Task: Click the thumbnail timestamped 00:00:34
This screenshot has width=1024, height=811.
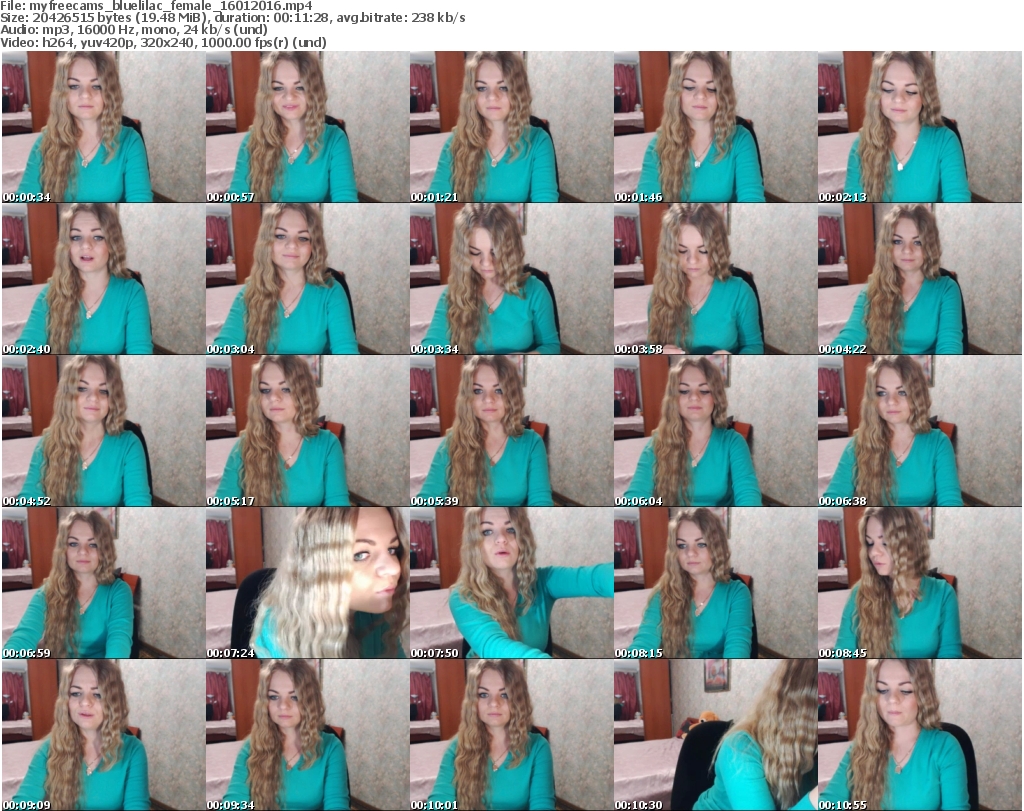Action: pos(103,127)
